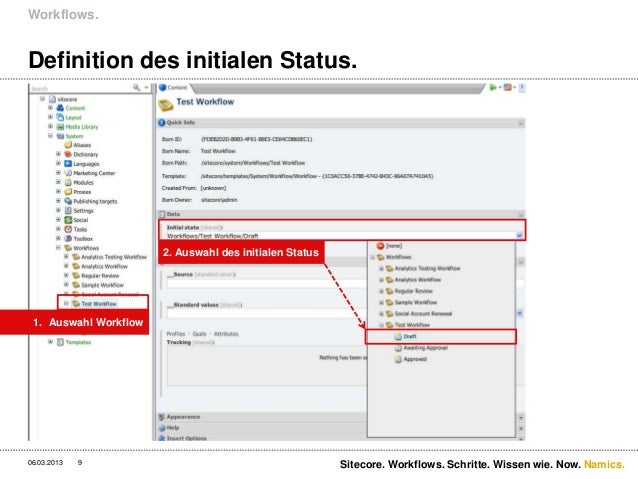This screenshot has height=479, width=638.
Task: Click the __Source input field
Action: click(267, 283)
